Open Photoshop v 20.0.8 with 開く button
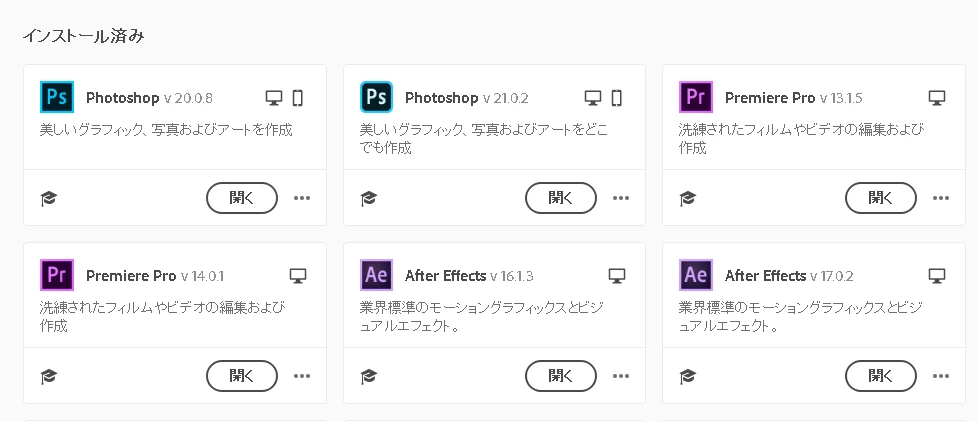977x422 pixels. [x=242, y=198]
